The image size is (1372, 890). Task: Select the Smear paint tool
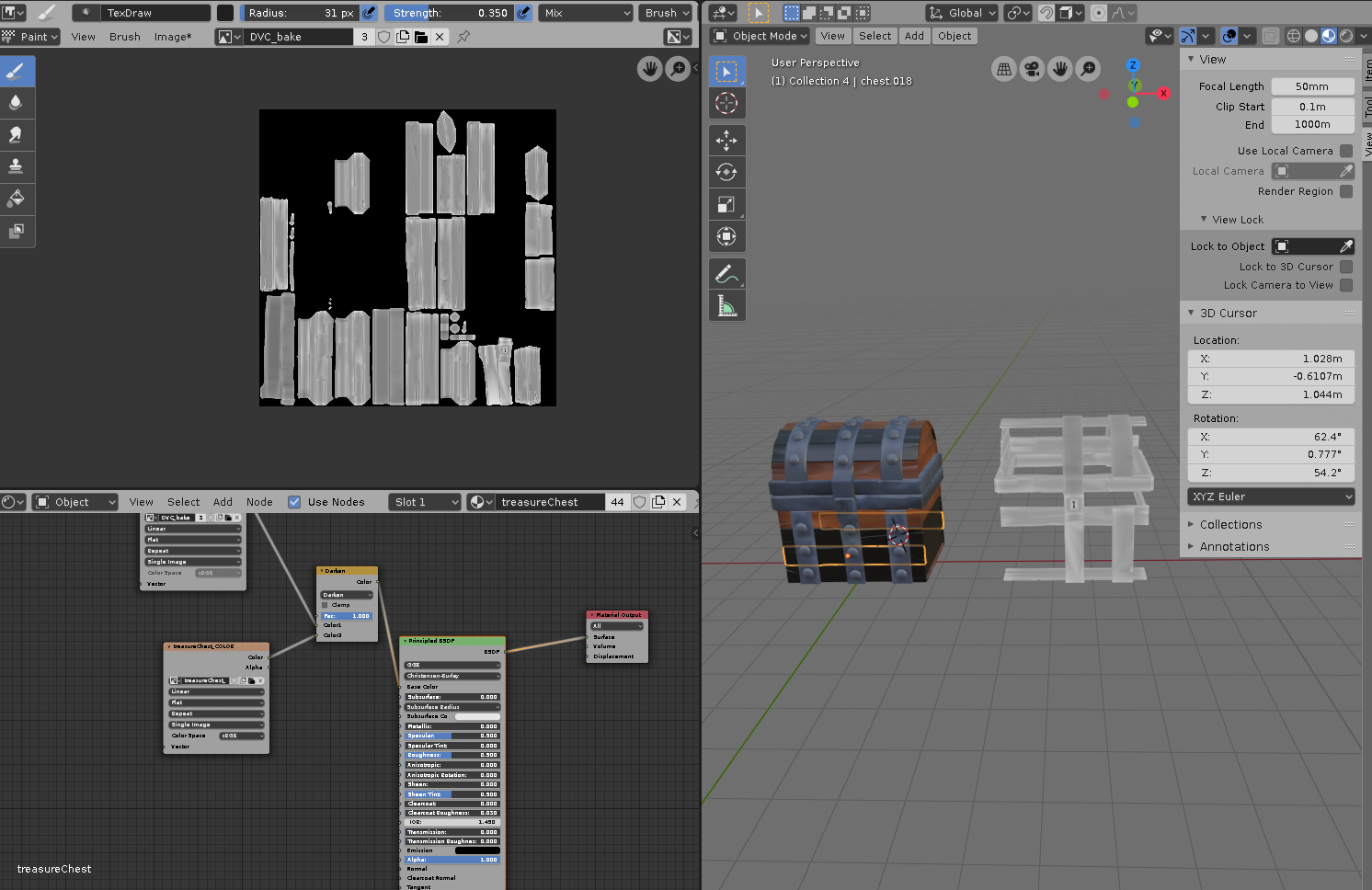coord(17,135)
